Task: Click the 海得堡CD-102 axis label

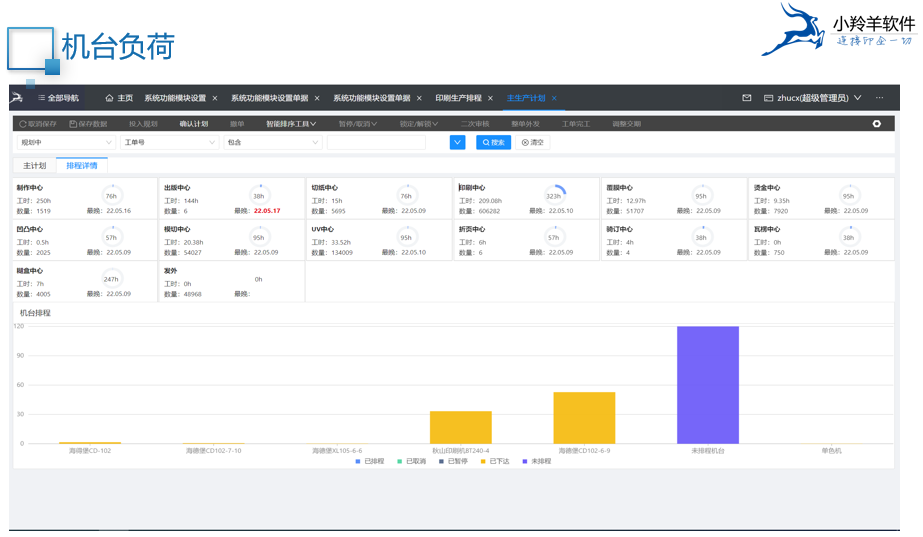Action: tap(89, 450)
